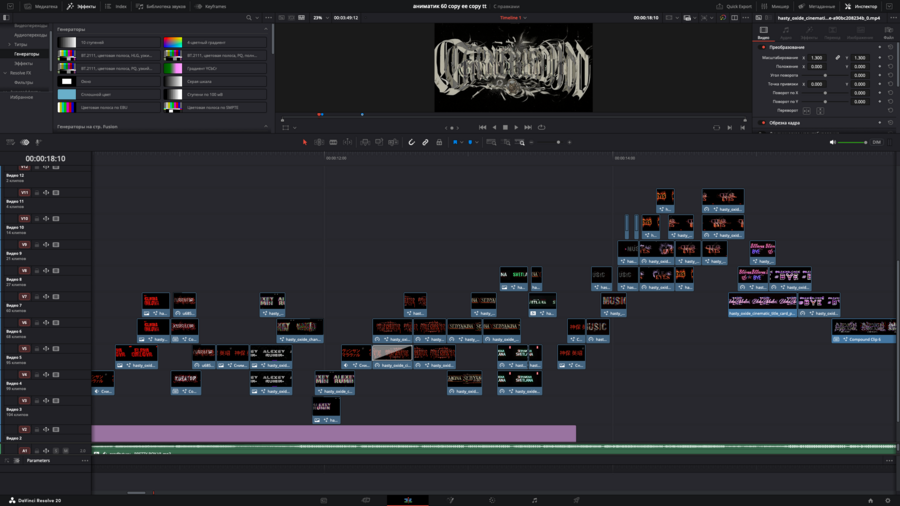Open the viewer zoom 23% dropdown
Image resolution: width=900 pixels, height=506 pixels.
pos(320,18)
